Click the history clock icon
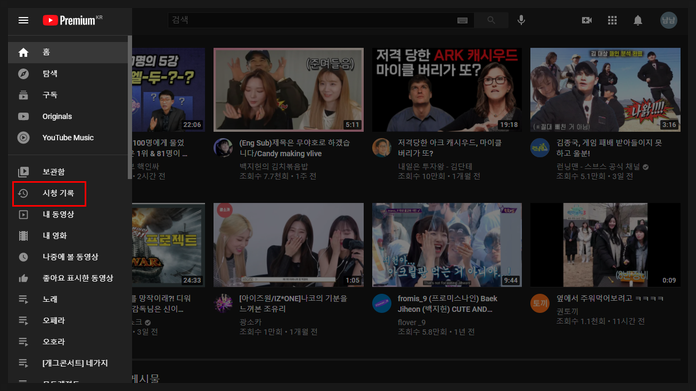Viewport: 696px width, 391px height. coord(24,193)
